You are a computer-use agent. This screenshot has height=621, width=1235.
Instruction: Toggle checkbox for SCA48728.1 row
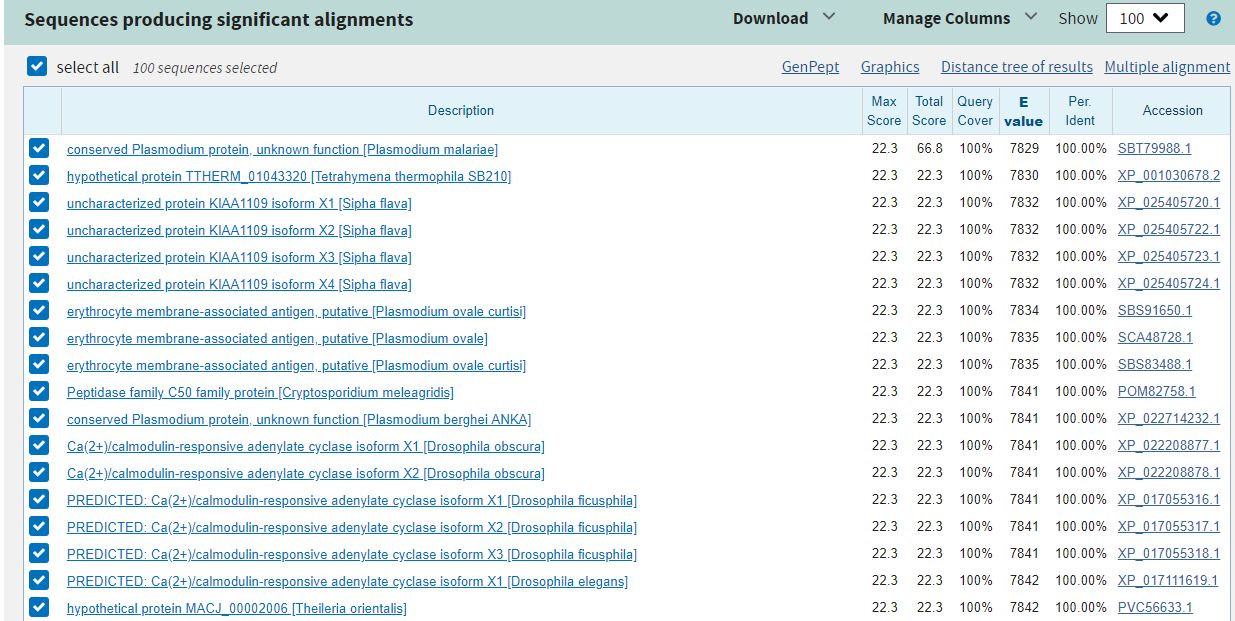[x=39, y=337]
